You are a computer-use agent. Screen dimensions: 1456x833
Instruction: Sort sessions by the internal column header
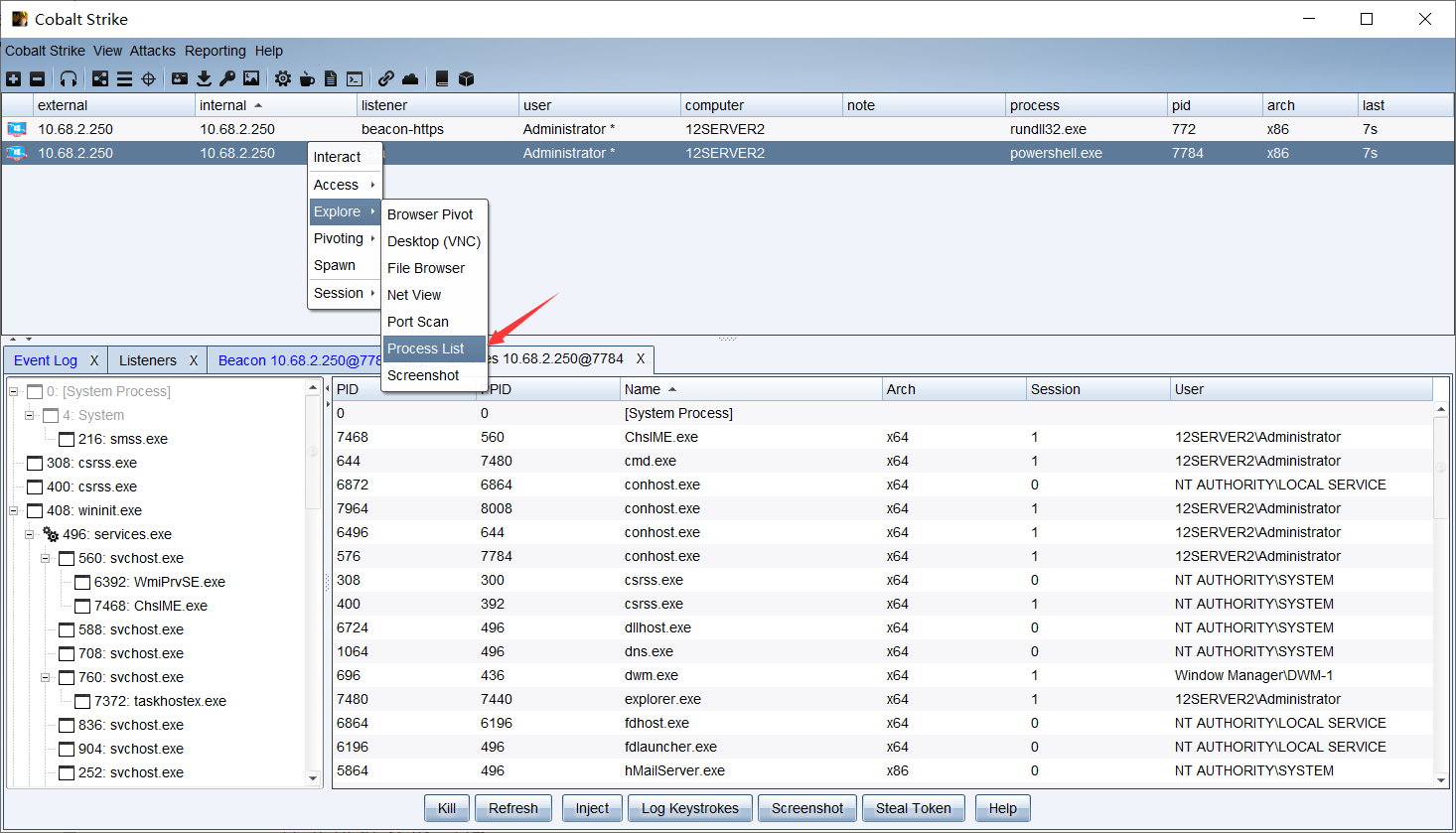276,105
